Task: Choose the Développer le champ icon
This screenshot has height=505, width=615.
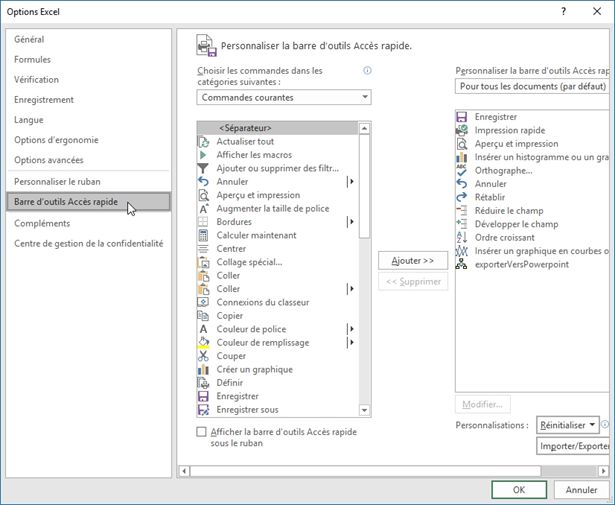Action: pos(462,224)
